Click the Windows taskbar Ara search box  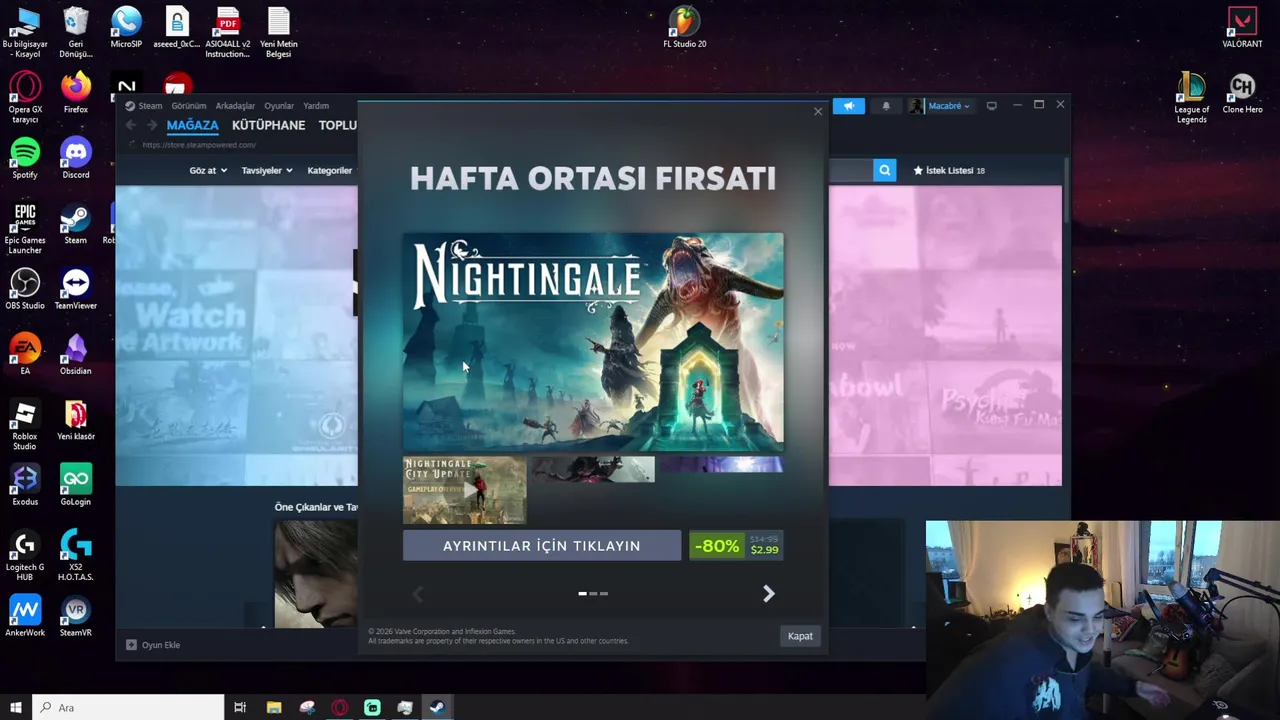pos(128,708)
